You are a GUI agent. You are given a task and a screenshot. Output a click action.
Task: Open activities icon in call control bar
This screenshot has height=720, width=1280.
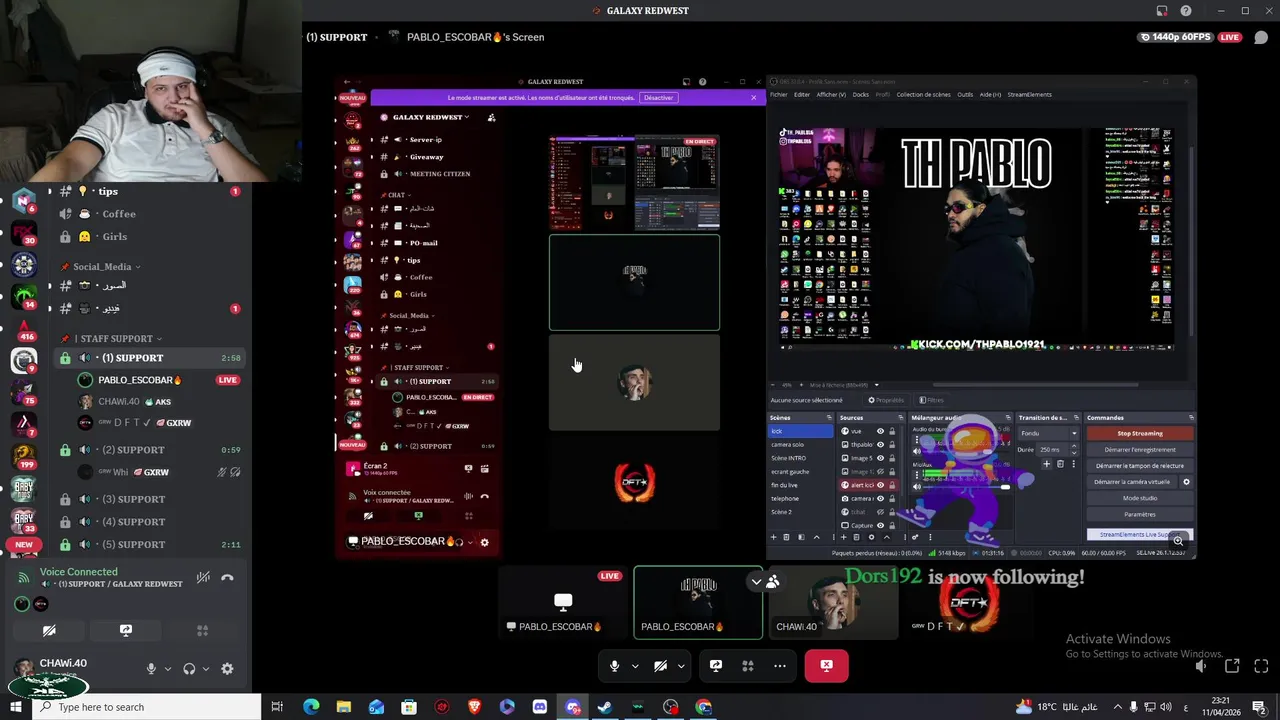pos(747,666)
